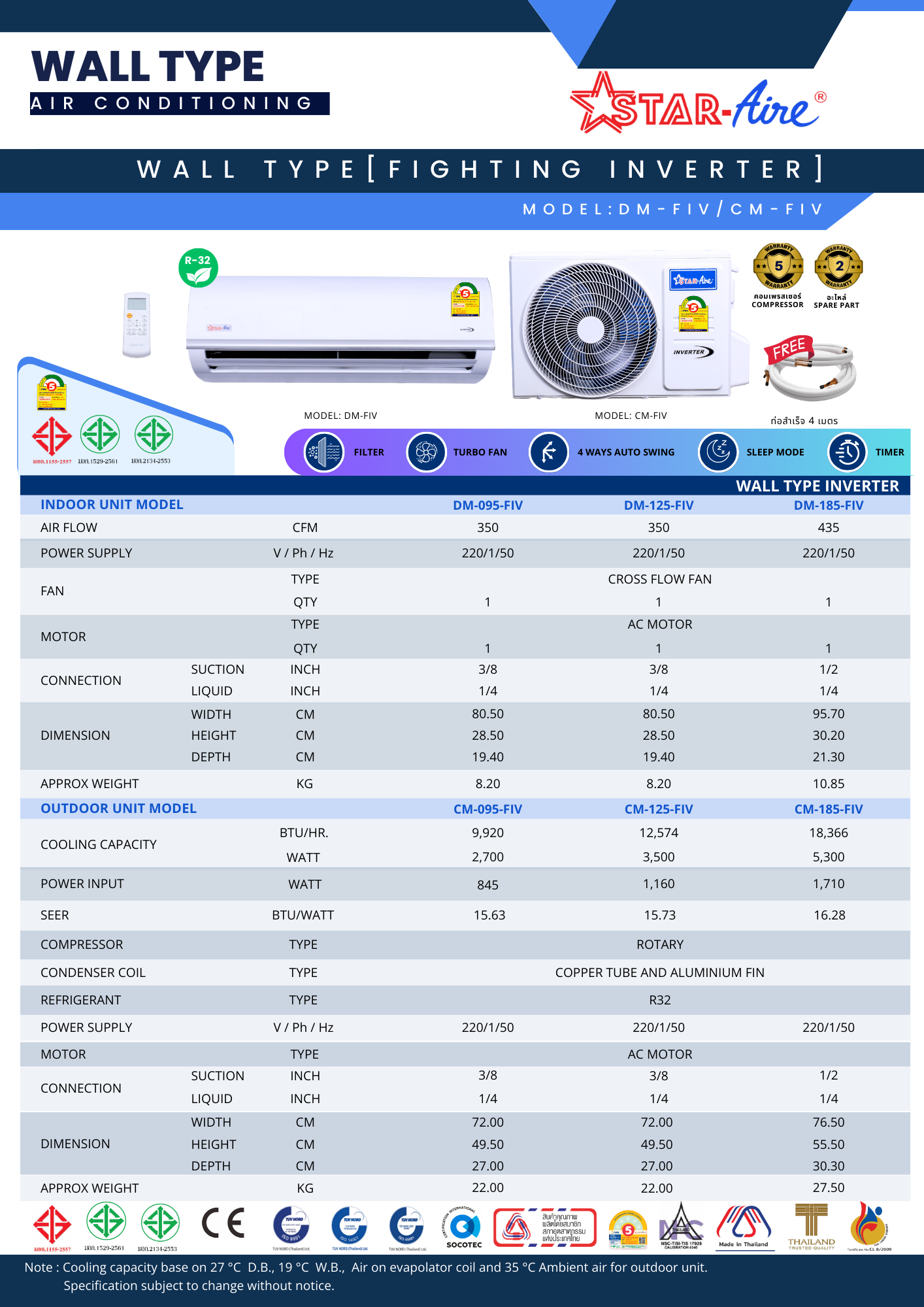924x1307 pixels.
Task: Click the indoor weight value '10.85'
Action: tap(829, 784)
